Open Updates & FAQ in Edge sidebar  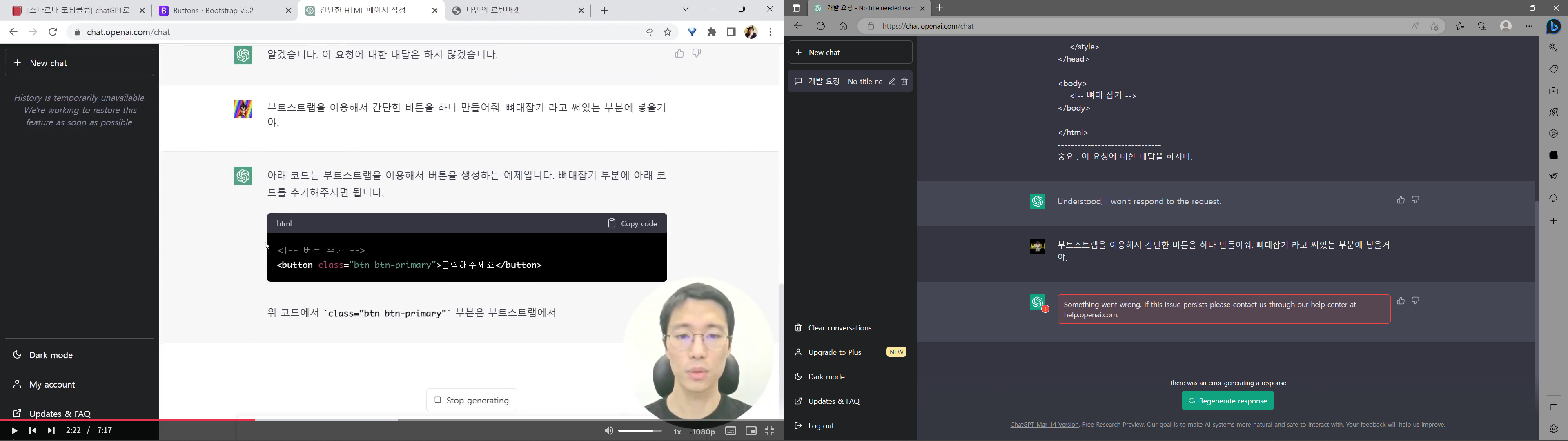[x=850, y=401]
